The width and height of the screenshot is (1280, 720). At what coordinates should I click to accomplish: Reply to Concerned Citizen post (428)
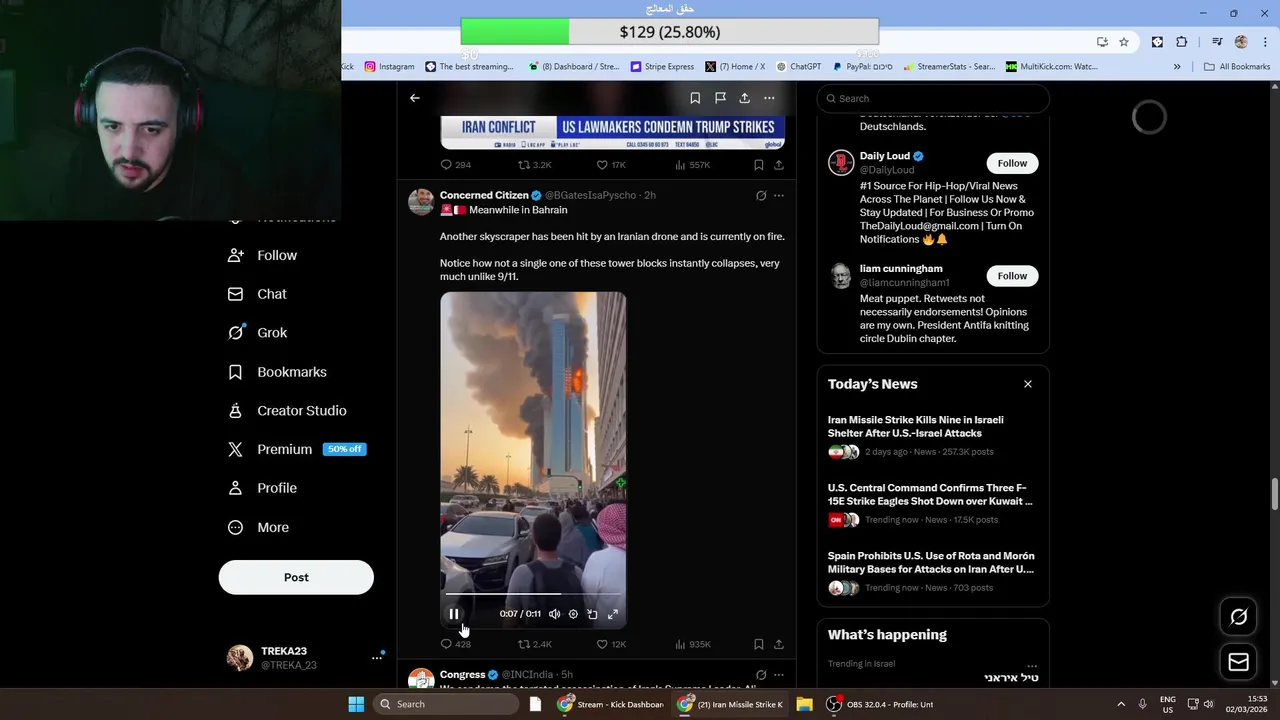[456, 644]
